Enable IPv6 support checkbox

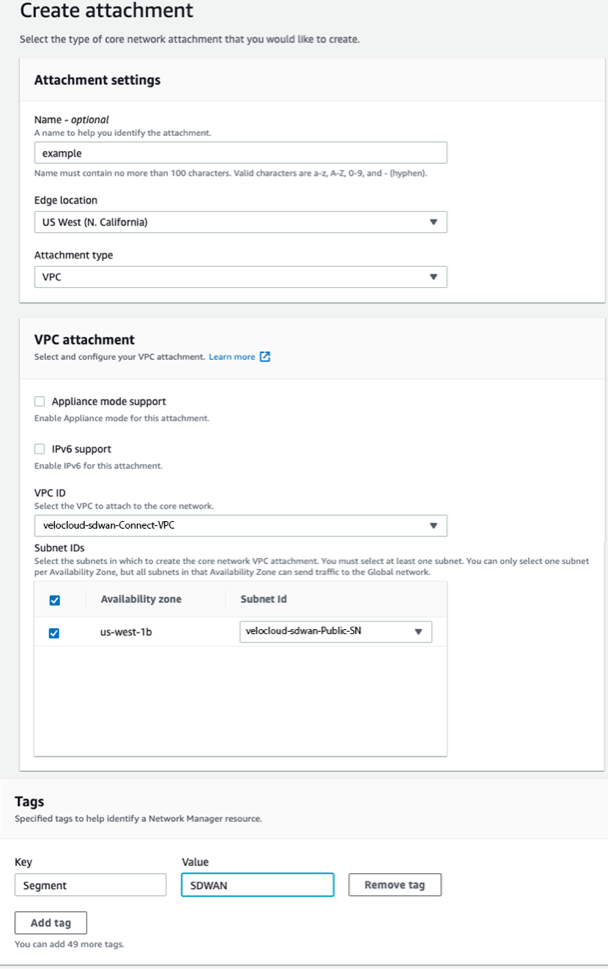[40, 450]
